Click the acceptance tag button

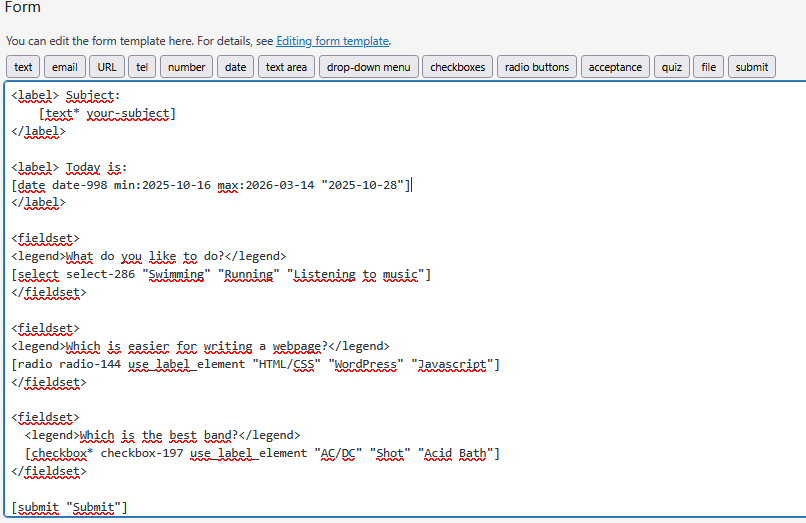tap(615, 67)
